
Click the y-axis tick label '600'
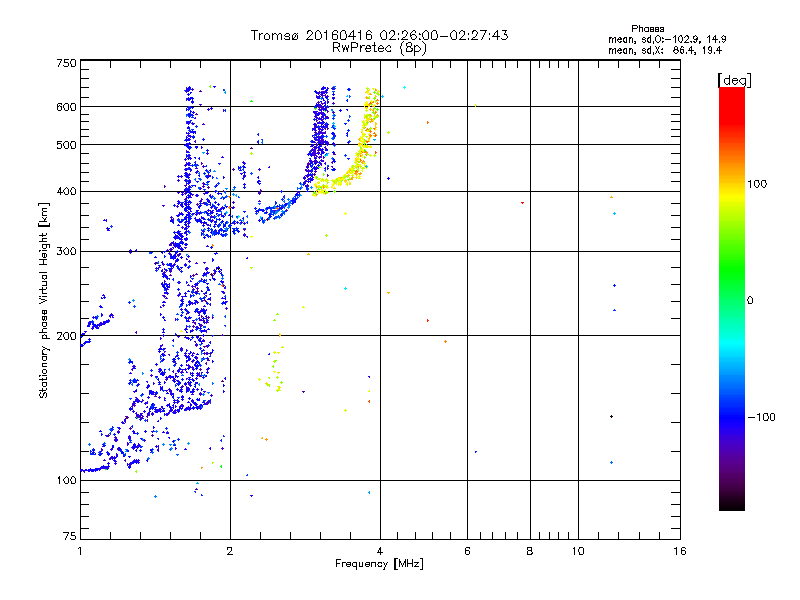pos(66,107)
